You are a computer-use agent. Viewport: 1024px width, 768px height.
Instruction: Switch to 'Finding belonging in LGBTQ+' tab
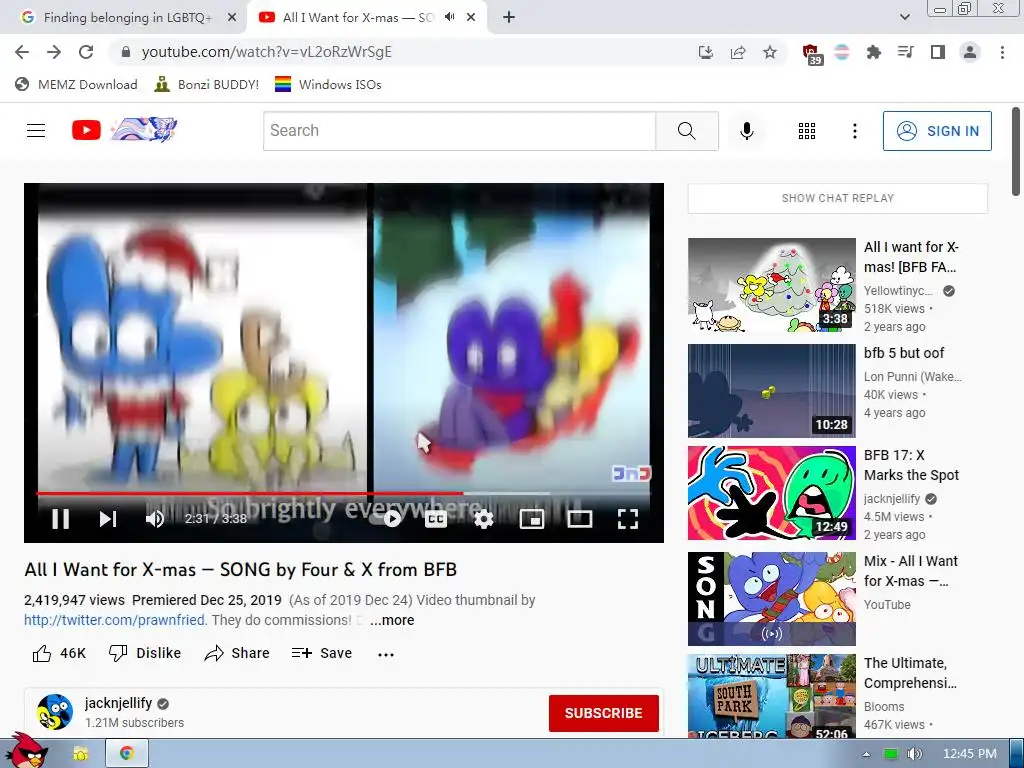click(127, 18)
